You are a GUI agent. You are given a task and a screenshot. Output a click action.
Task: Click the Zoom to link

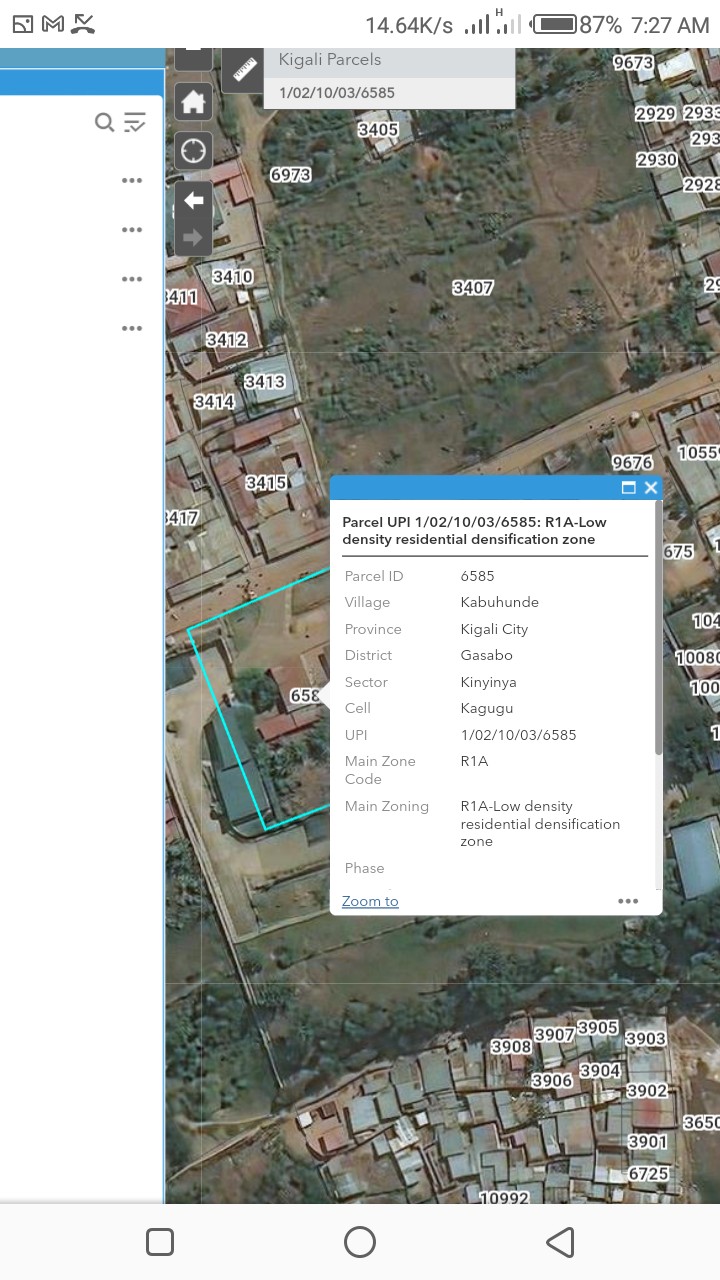click(370, 901)
